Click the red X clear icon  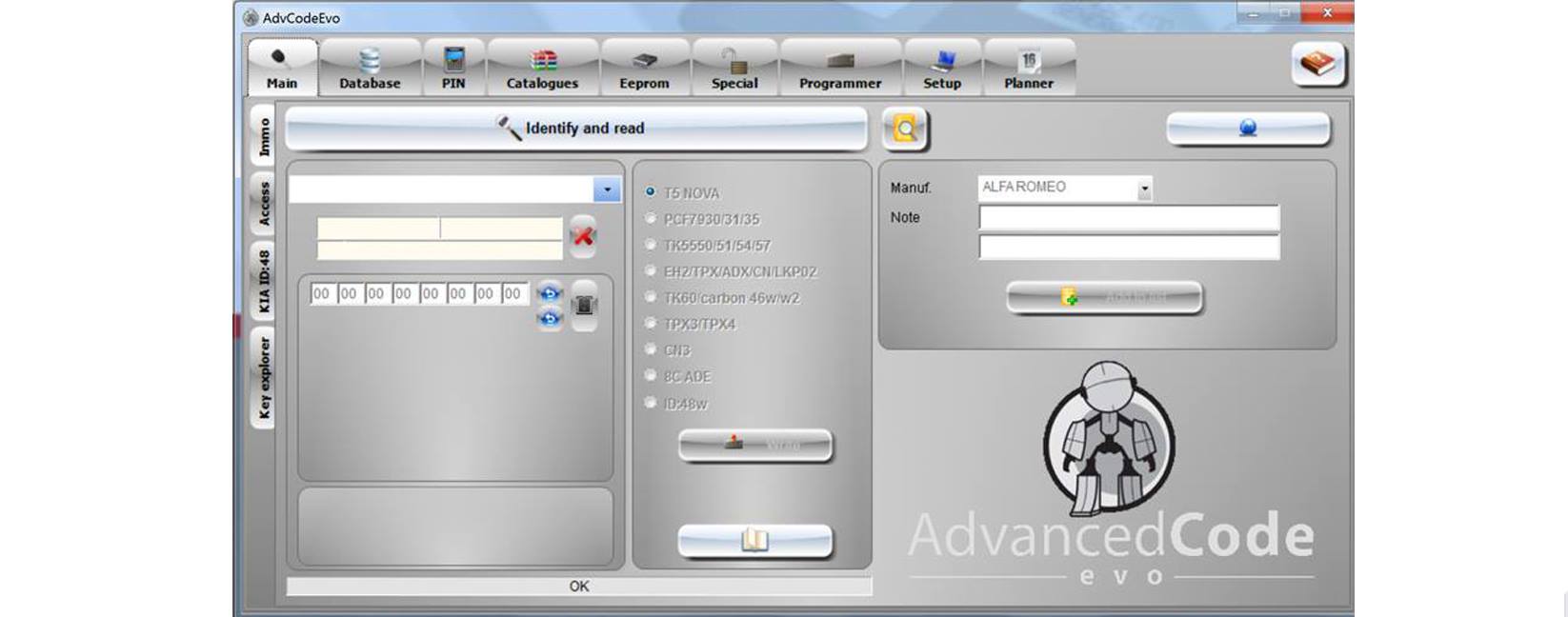tap(583, 236)
